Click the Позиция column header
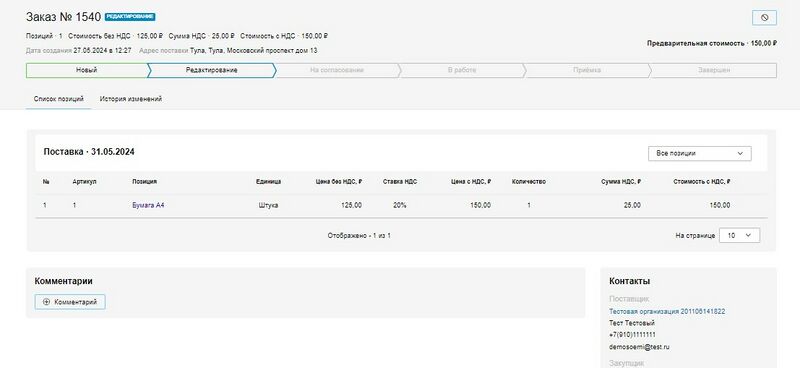Screen dimensions: 800x368 (144, 182)
